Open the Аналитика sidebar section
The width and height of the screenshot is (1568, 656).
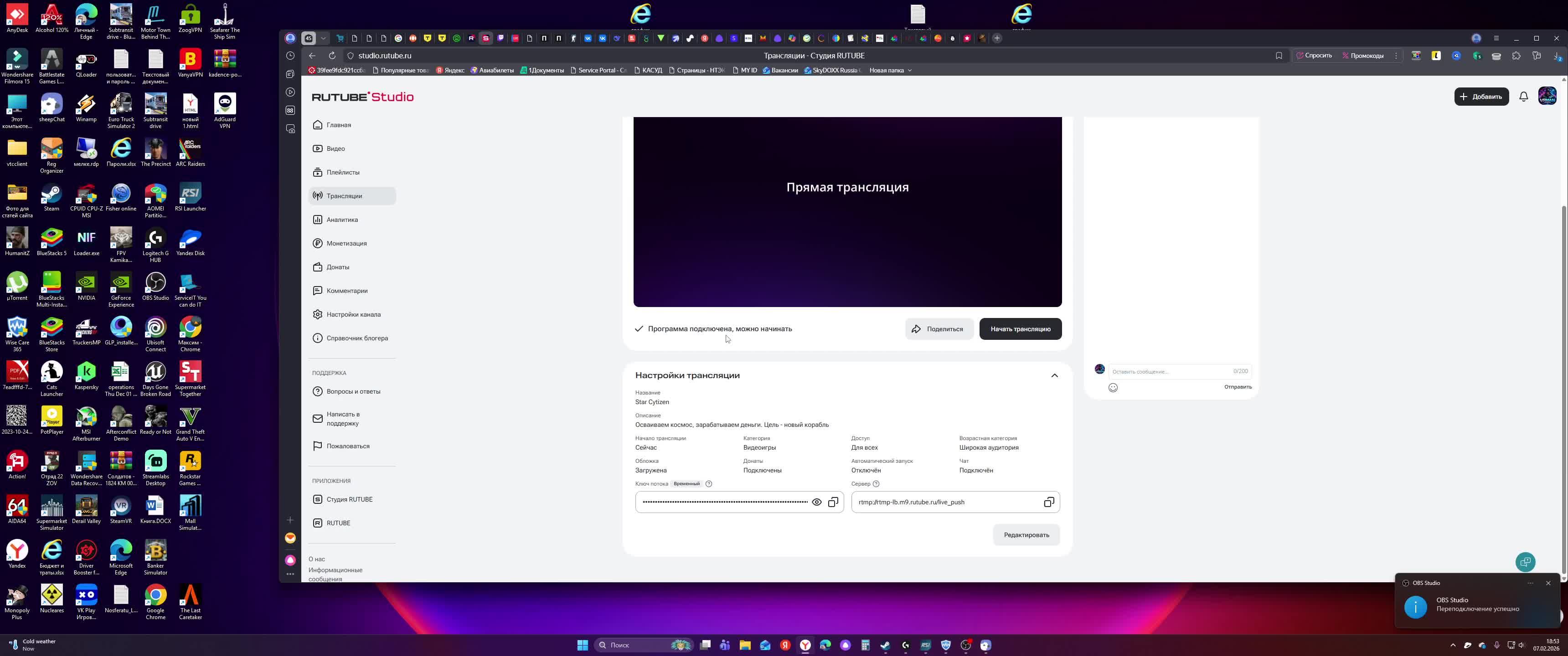[x=342, y=220]
